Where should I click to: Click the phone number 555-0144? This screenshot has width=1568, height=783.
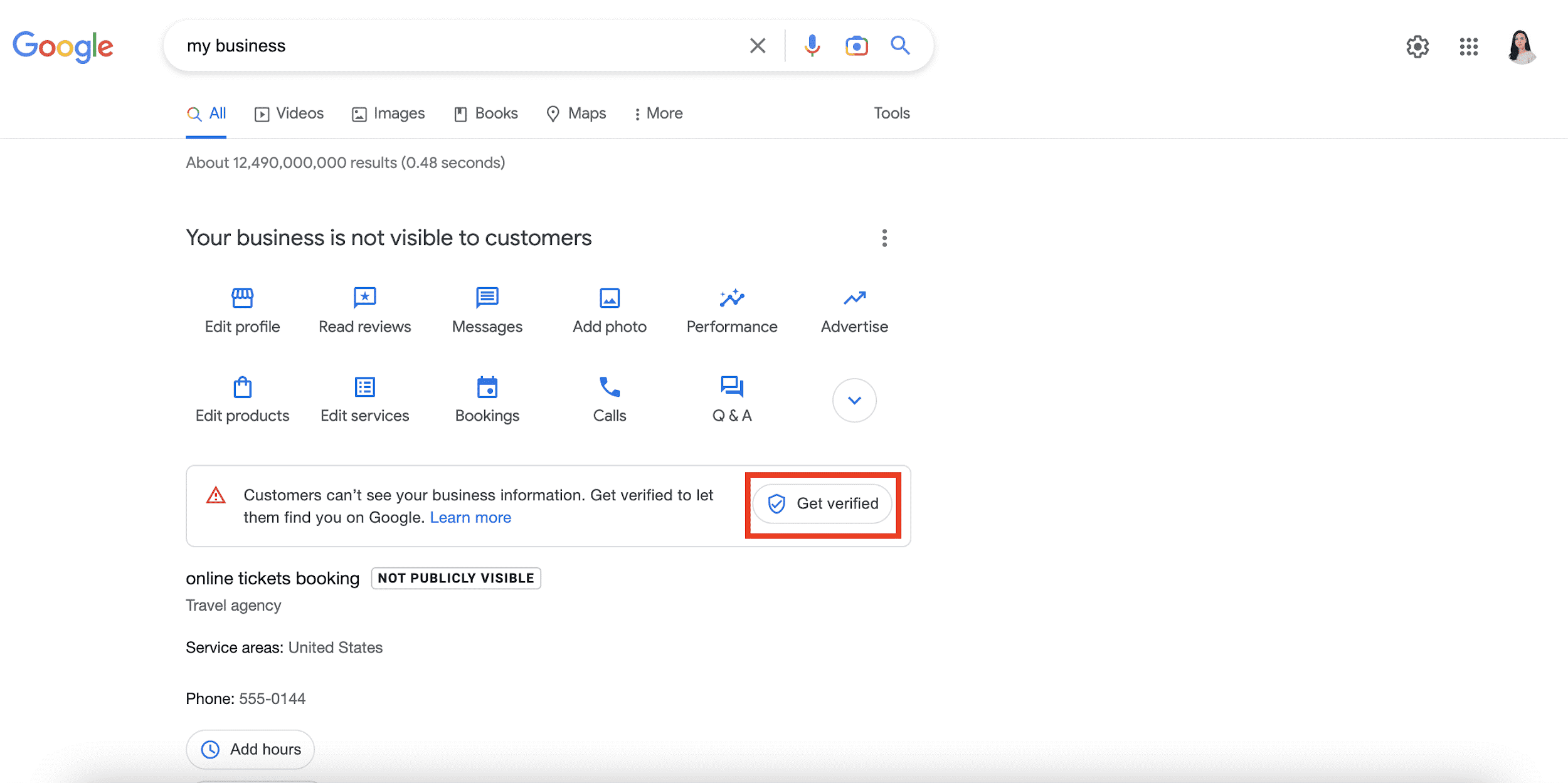(272, 698)
